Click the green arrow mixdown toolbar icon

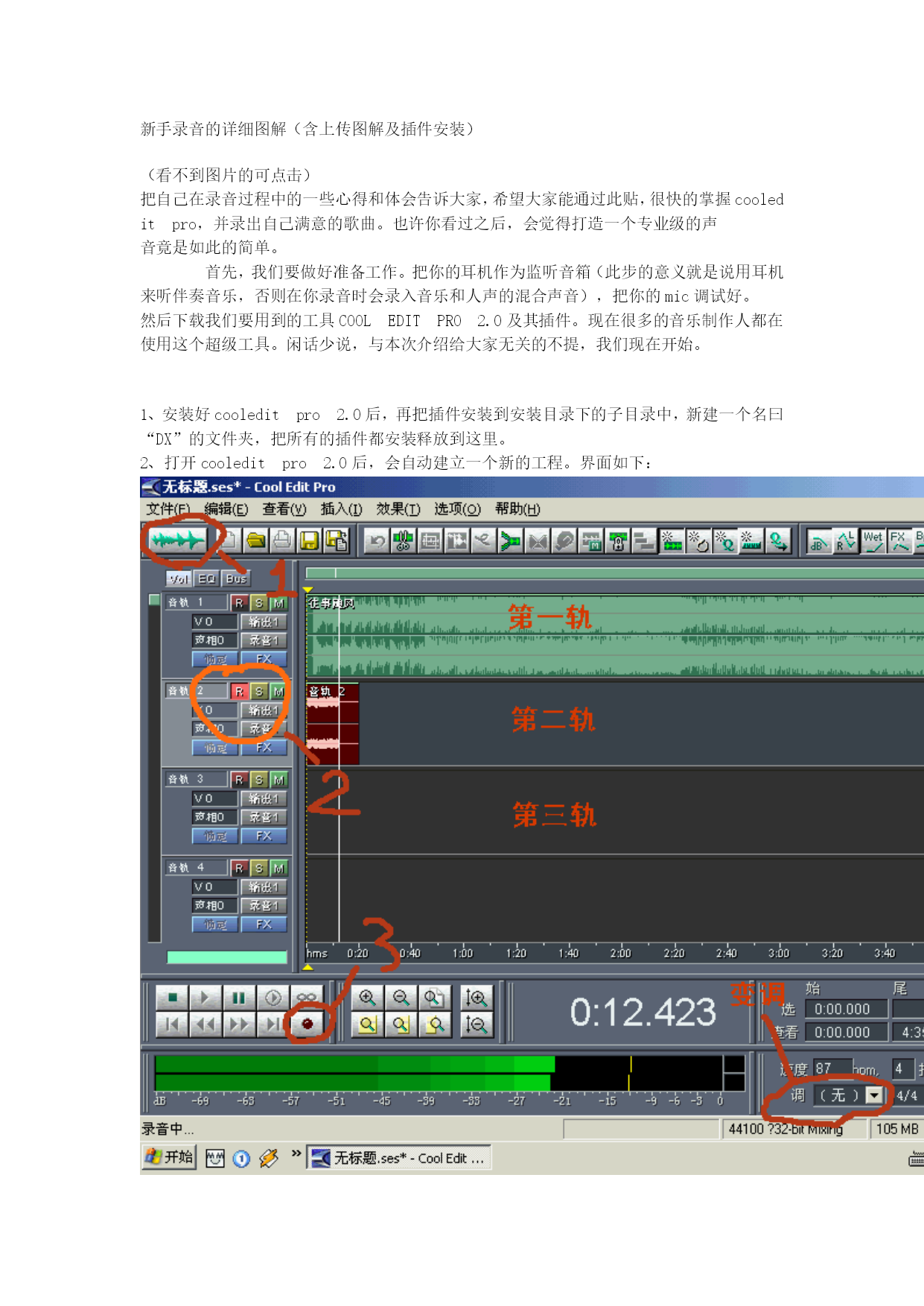(511, 541)
